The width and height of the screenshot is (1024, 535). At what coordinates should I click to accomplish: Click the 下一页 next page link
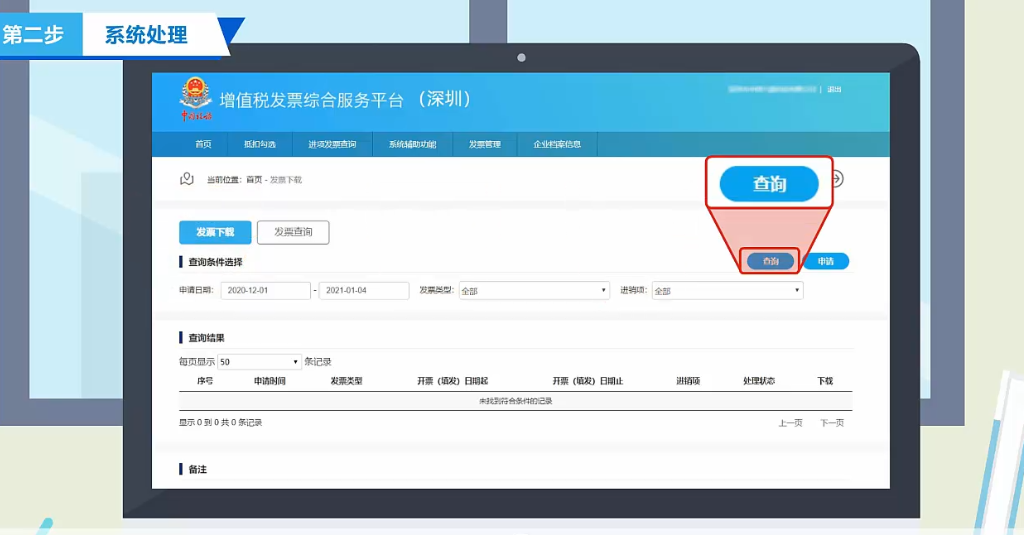click(x=832, y=423)
